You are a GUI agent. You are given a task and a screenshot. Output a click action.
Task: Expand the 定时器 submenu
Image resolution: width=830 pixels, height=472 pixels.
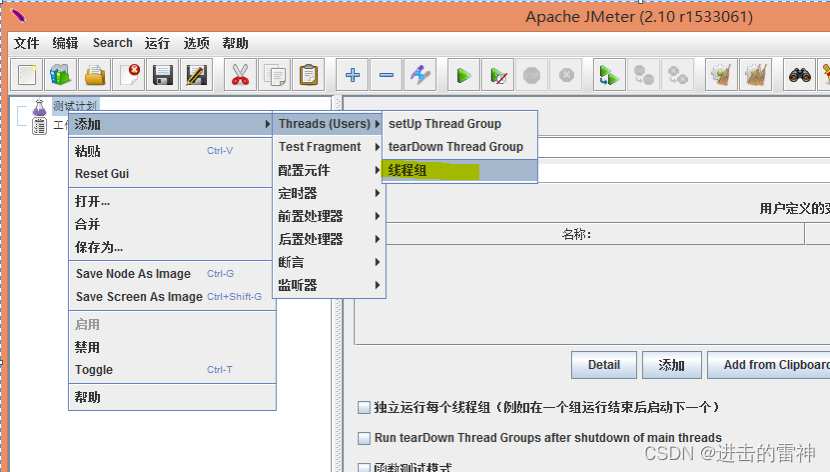point(329,193)
